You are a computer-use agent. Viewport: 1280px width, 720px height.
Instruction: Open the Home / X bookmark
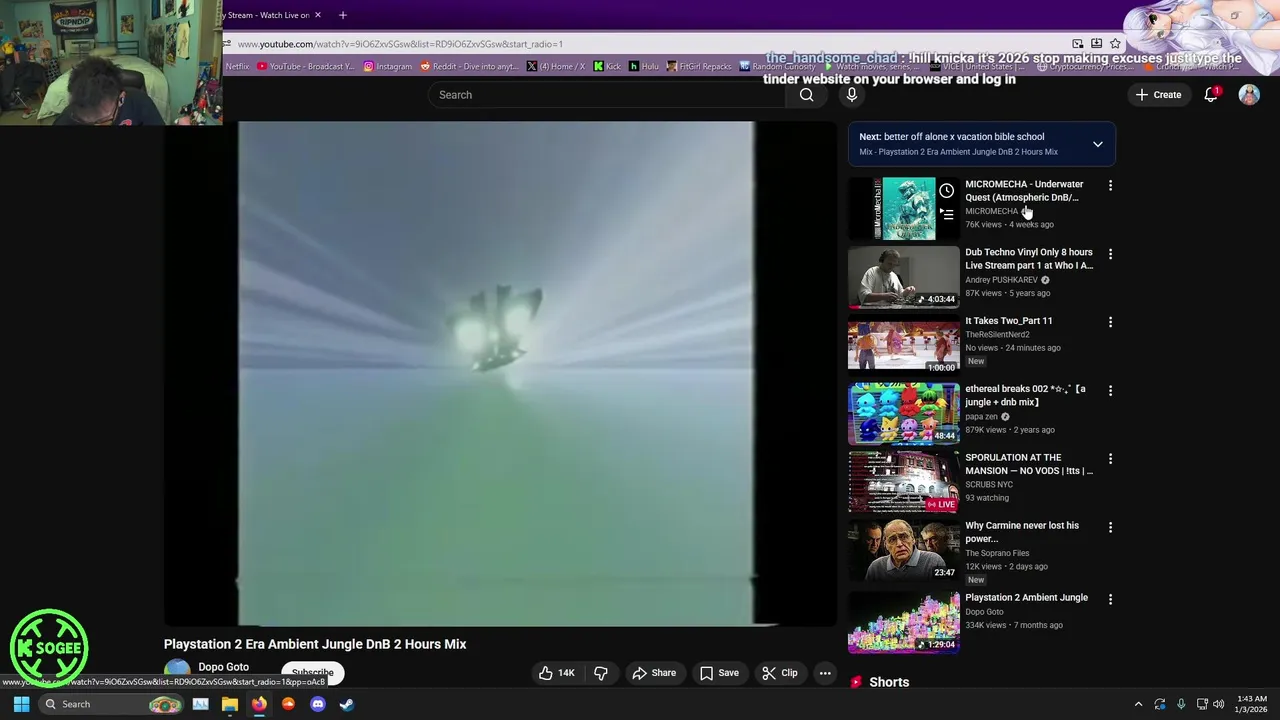click(556, 66)
